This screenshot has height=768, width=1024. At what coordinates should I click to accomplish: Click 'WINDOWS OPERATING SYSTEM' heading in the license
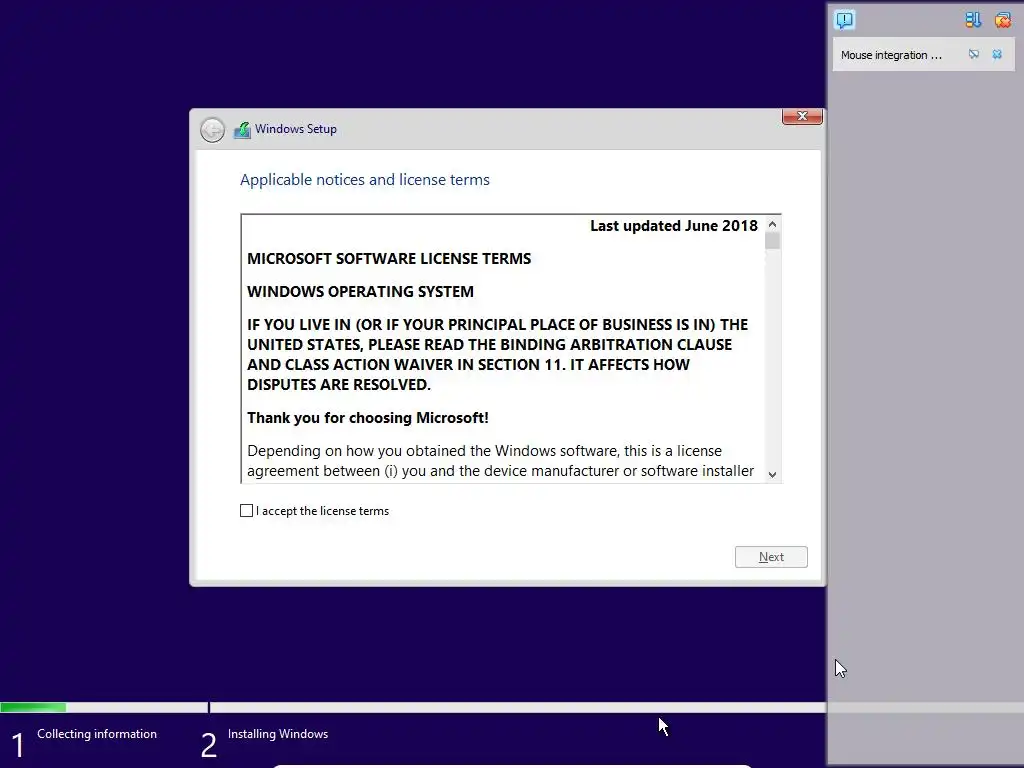tap(360, 291)
